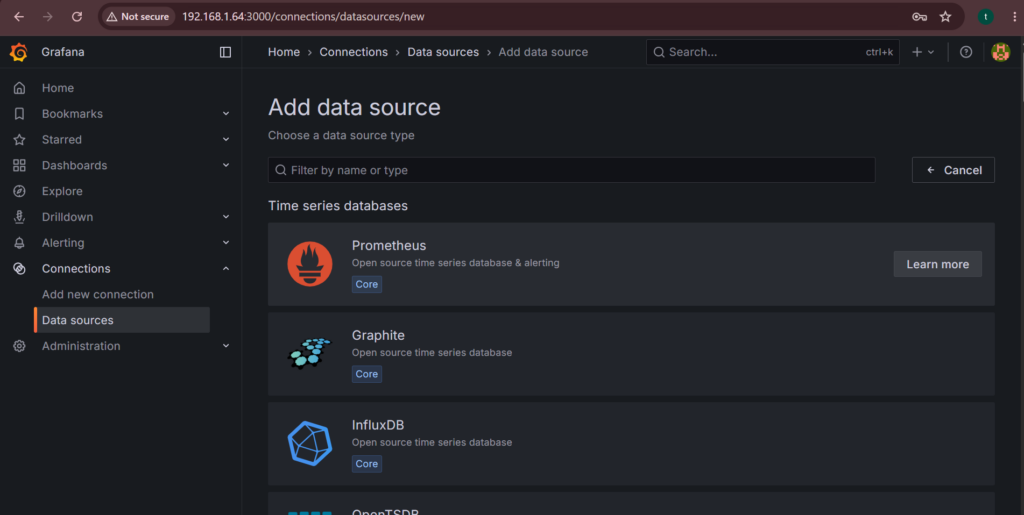This screenshot has width=1024, height=515.
Task: Click the Time series databases heading
Action: 338,206
